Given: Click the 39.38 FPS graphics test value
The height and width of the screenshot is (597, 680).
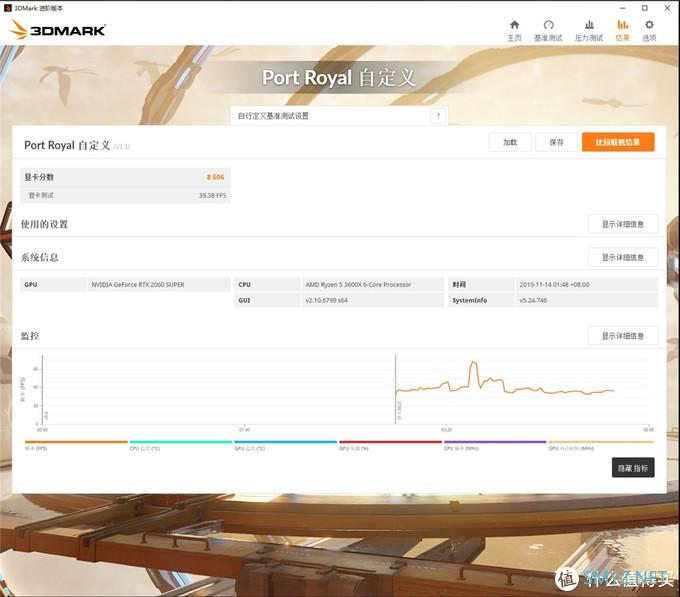Looking at the screenshot, I should click(212, 196).
